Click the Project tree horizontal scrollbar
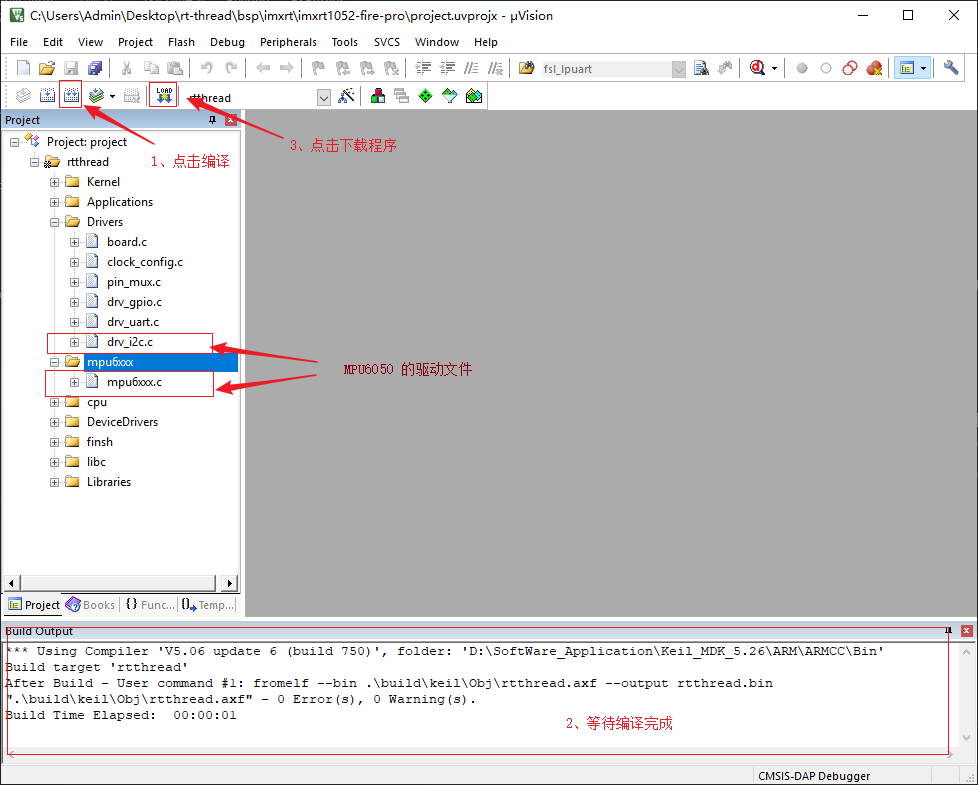 click(120, 583)
